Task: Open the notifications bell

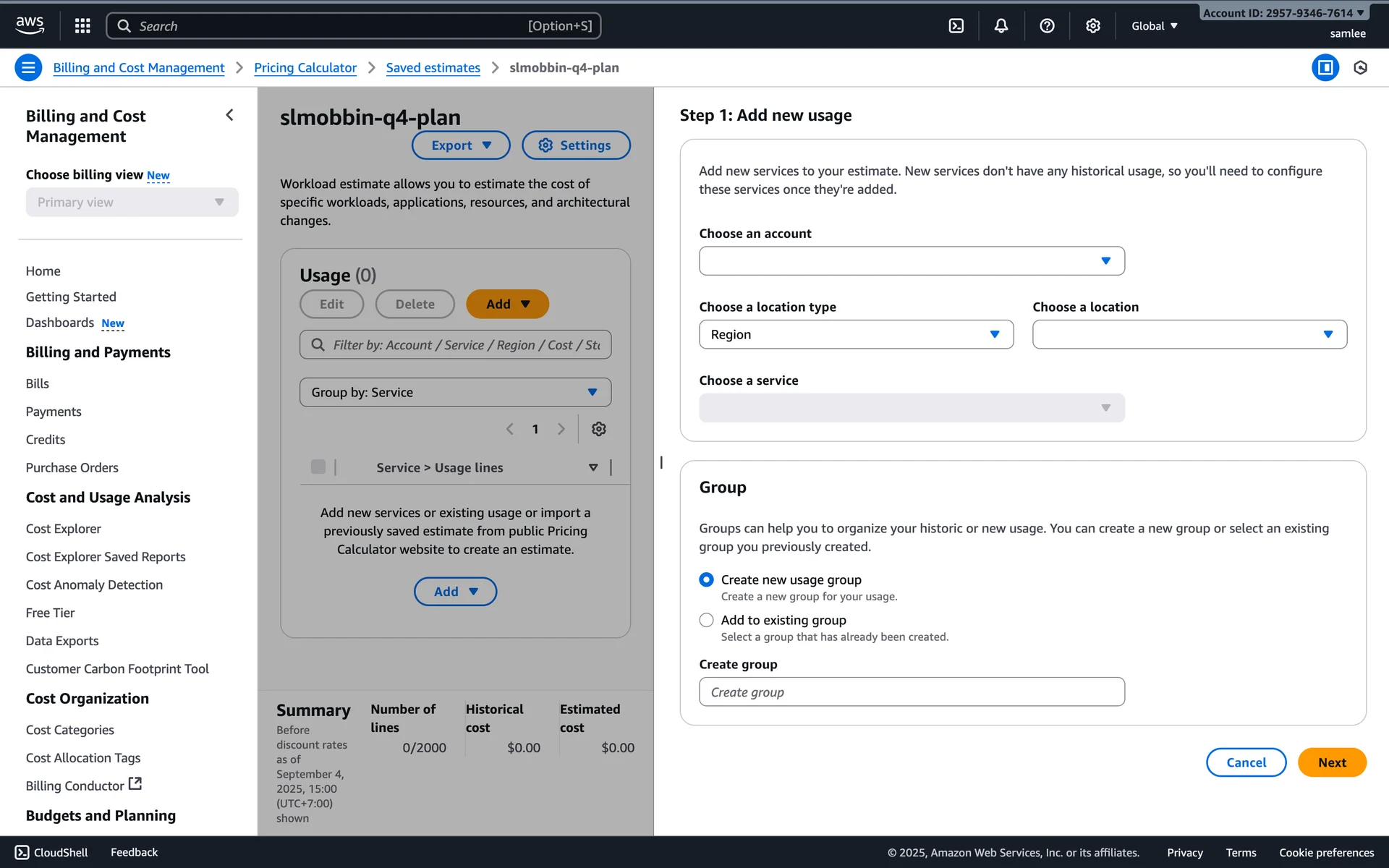Action: (1001, 26)
